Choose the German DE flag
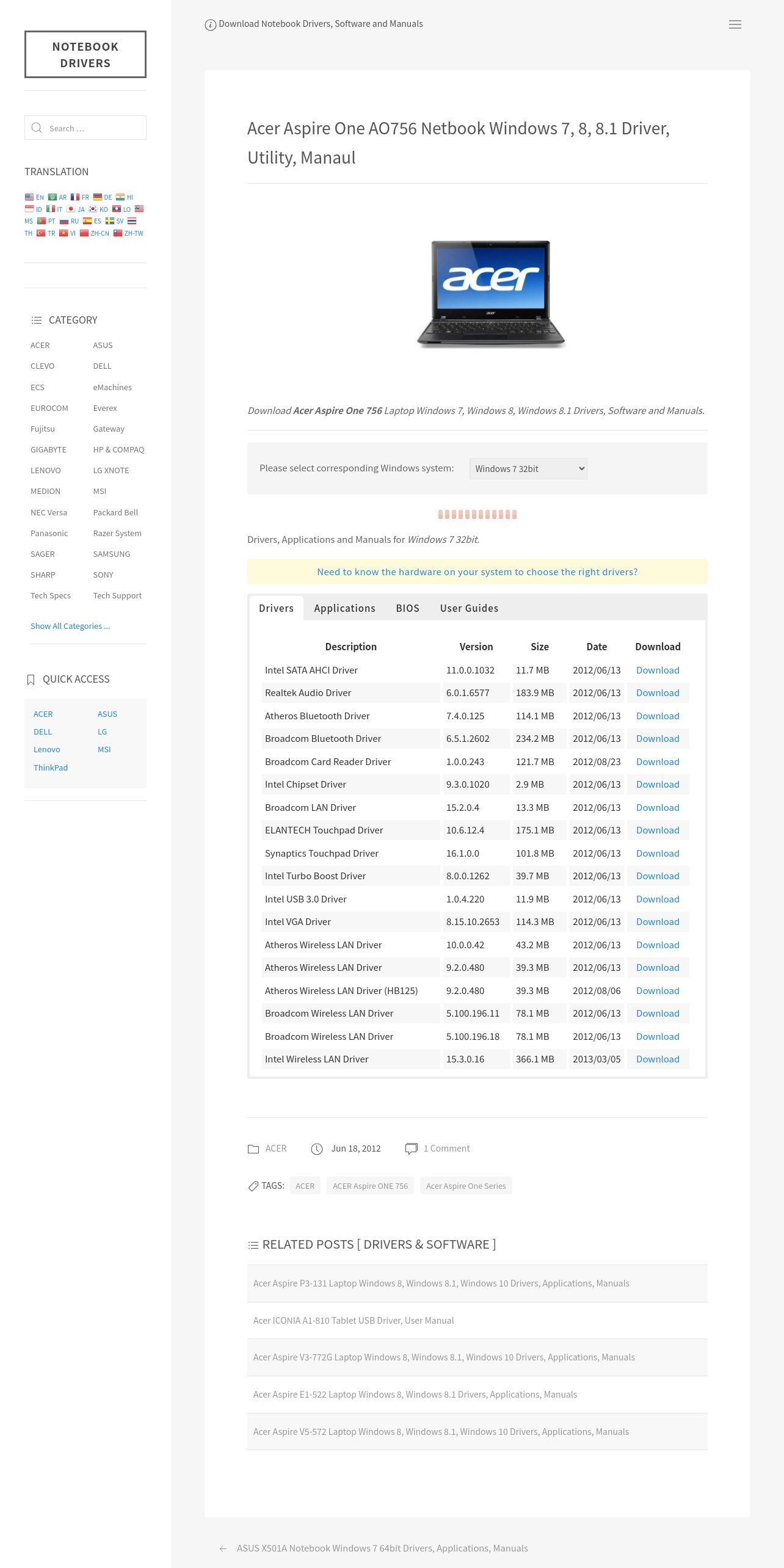The width and height of the screenshot is (784, 1568). pyautogui.click(x=98, y=197)
